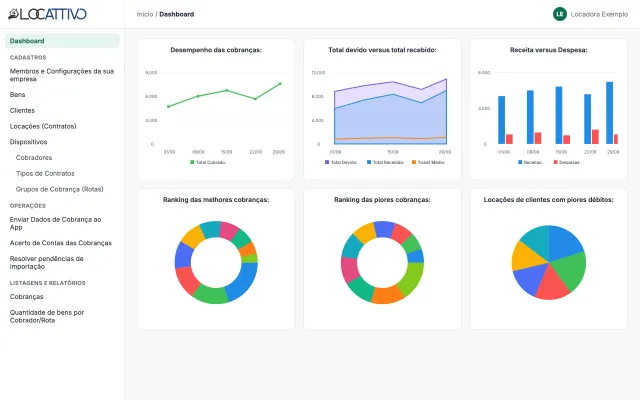Click lime green slice of piores cobranças donut

[413, 279]
